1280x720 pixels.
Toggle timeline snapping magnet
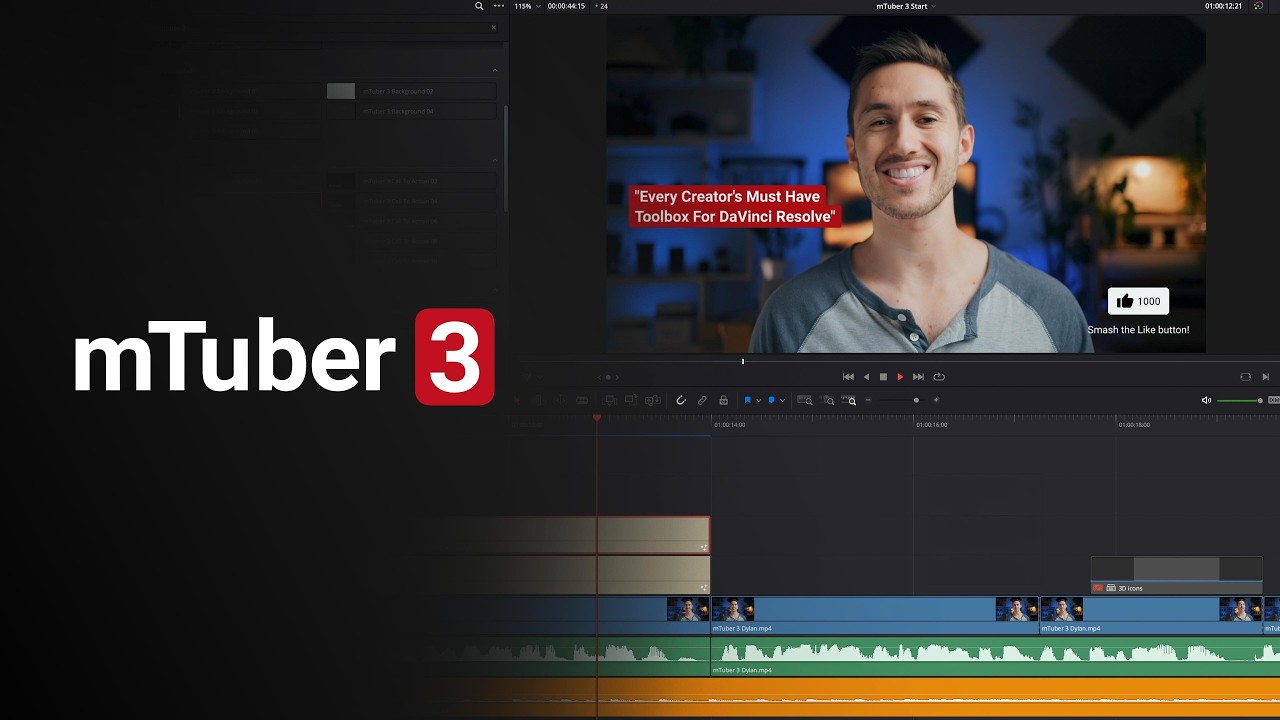click(x=681, y=400)
